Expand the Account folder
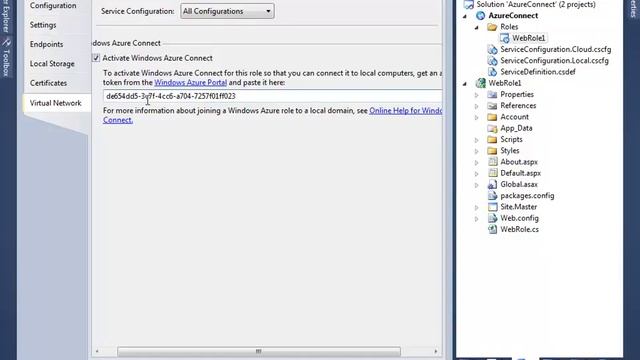640x360 pixels. [476, 117]
